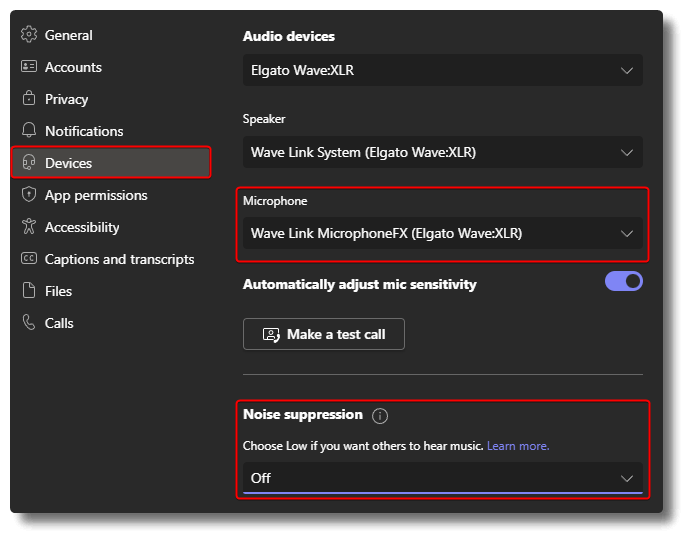Click the Noise suppression info icon
The height and width of the screenshot is (533, 683).
click(380, 416)
